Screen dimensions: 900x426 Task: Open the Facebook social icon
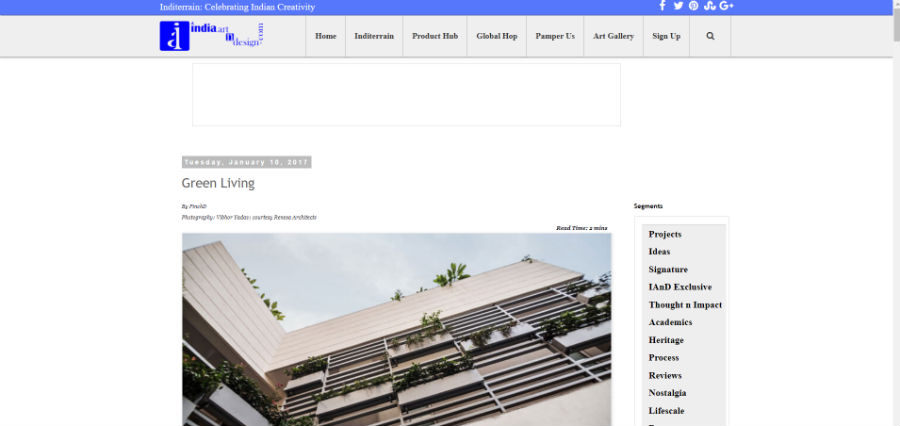[662, 6]
